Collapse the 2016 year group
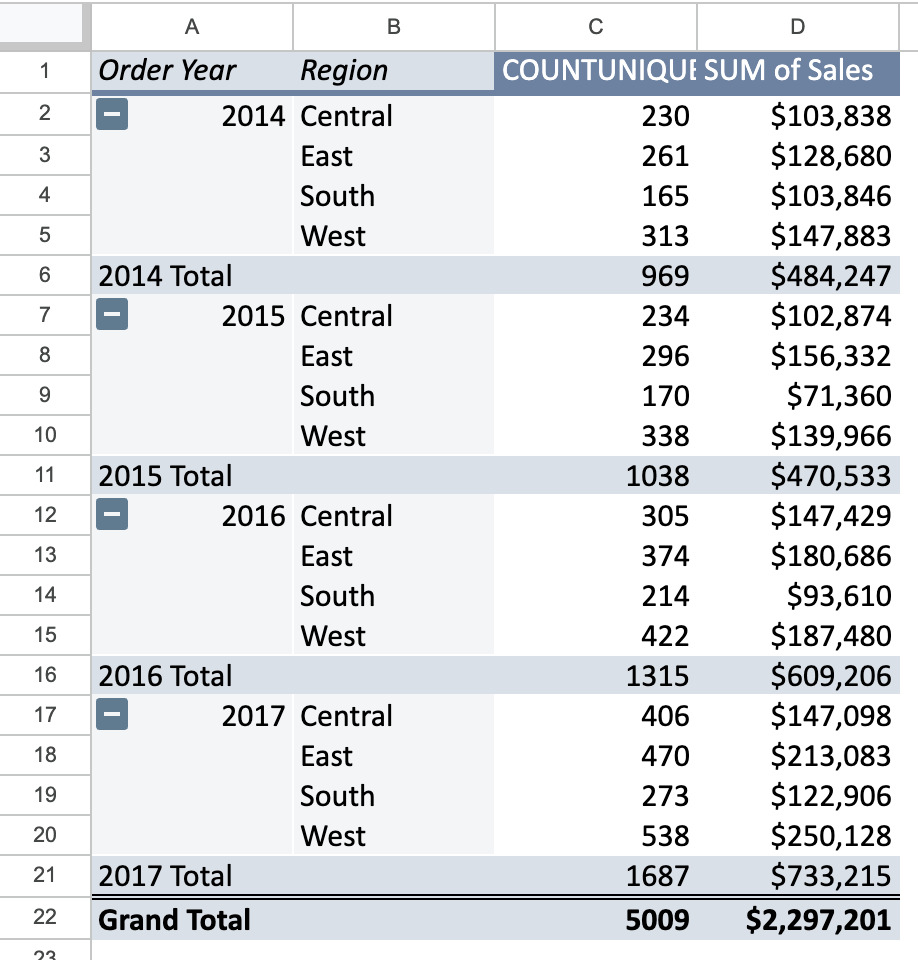This screenshot has height=960, width=918. (113, 516)
